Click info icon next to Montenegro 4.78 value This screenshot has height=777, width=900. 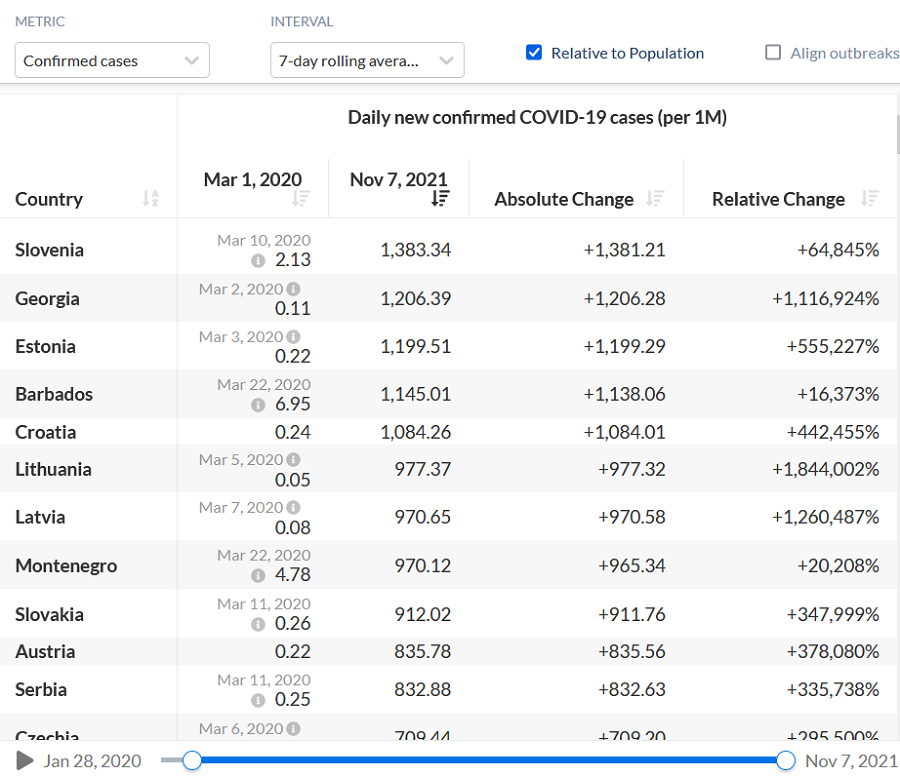coord(258,575)
